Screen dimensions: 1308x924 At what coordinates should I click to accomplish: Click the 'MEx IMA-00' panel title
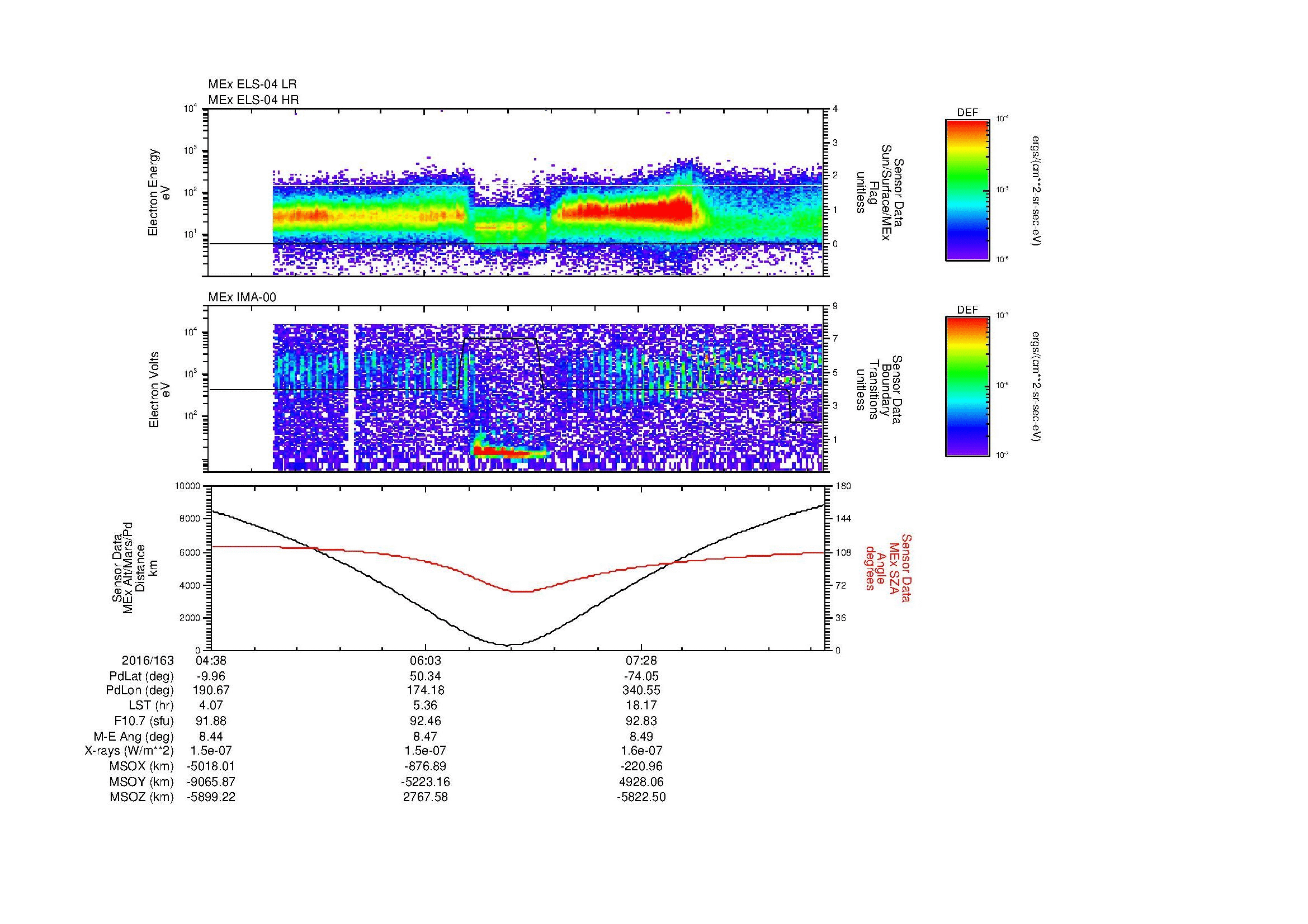point(242,297)
